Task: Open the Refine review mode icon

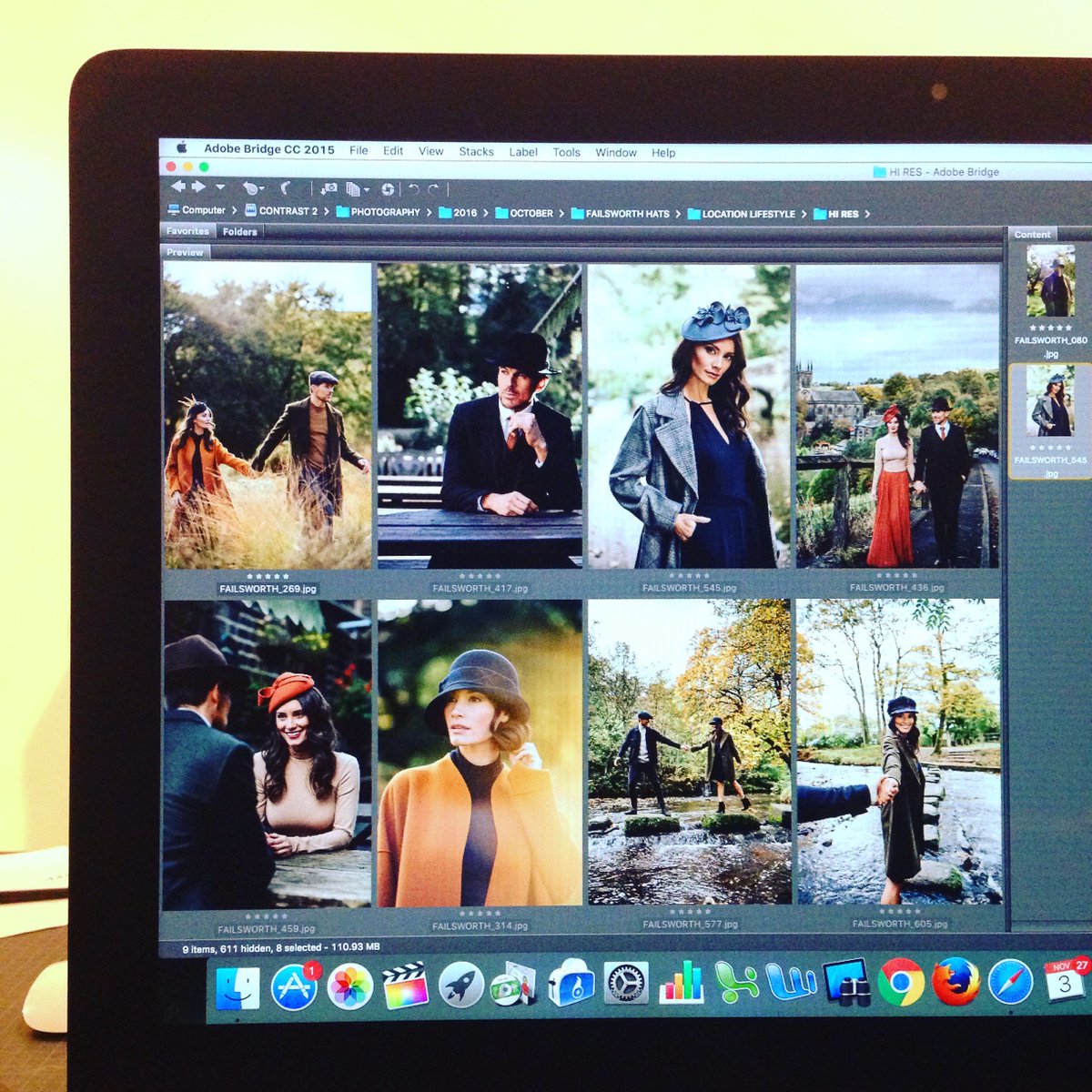Action: pos(357,189)
